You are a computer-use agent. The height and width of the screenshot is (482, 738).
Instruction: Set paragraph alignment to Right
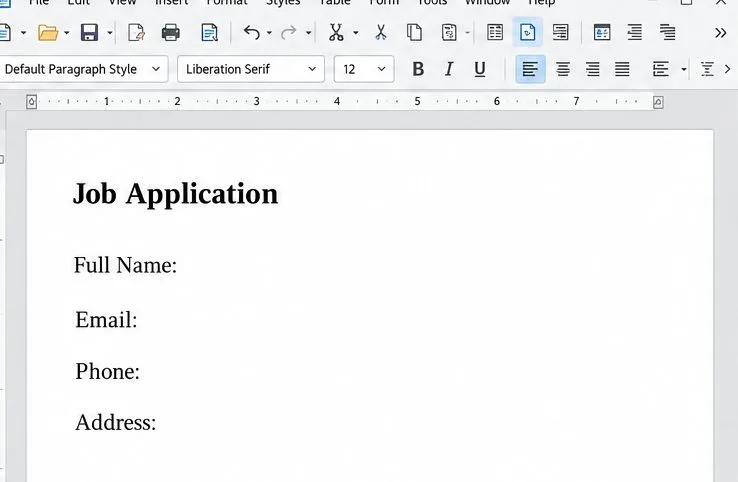click(593, 69)
